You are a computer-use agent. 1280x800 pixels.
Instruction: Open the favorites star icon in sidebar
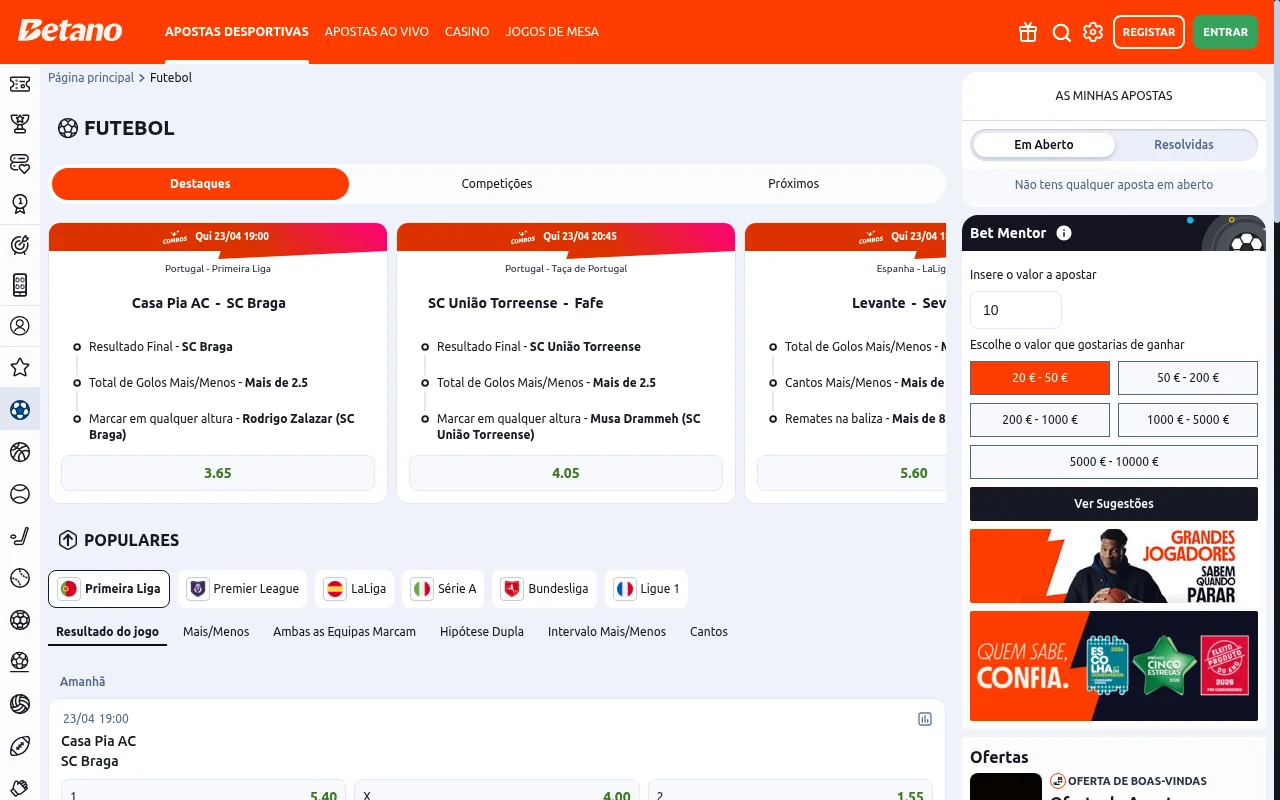(x=20, y=368)
